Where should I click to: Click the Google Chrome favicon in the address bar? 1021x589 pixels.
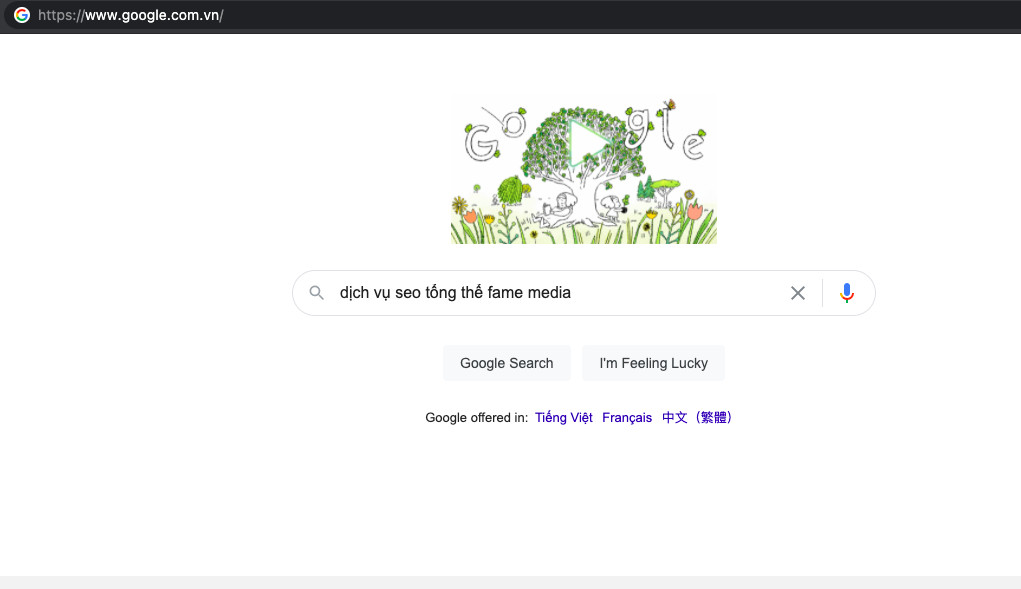click(19, 15)
